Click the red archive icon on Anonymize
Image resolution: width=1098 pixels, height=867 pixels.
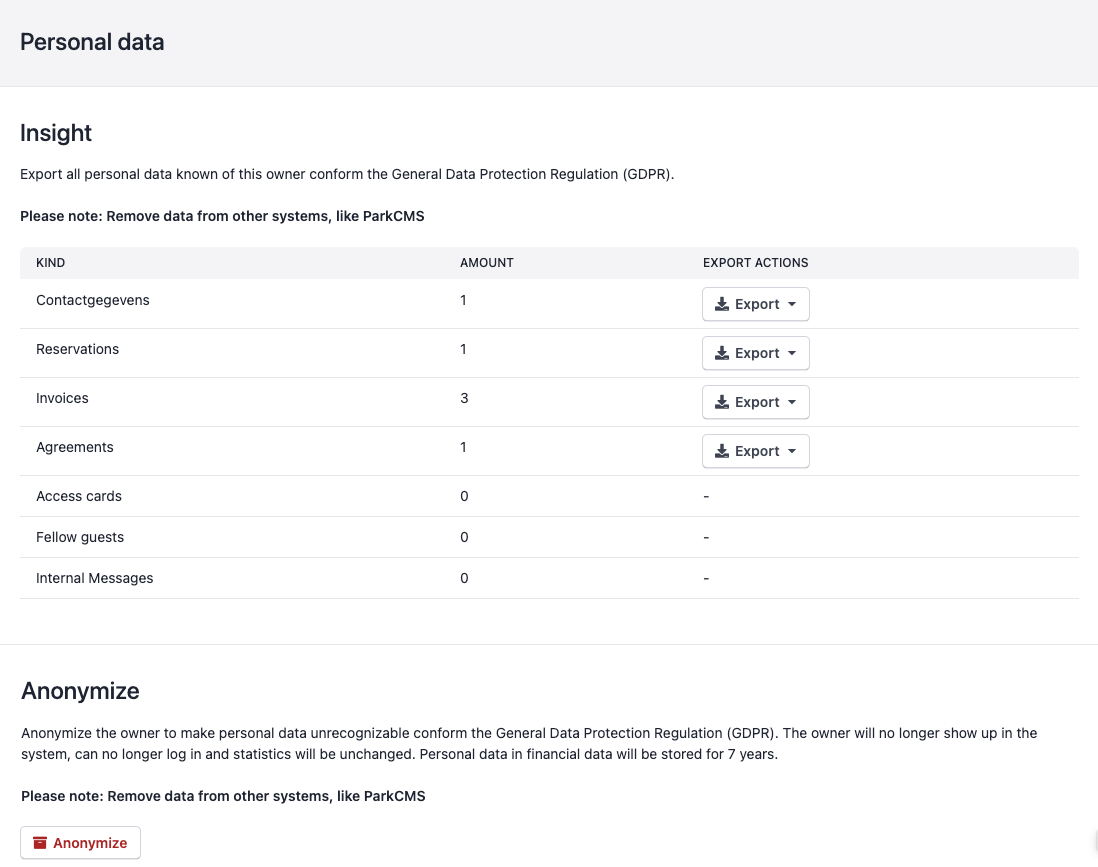[x=40, y=843]
